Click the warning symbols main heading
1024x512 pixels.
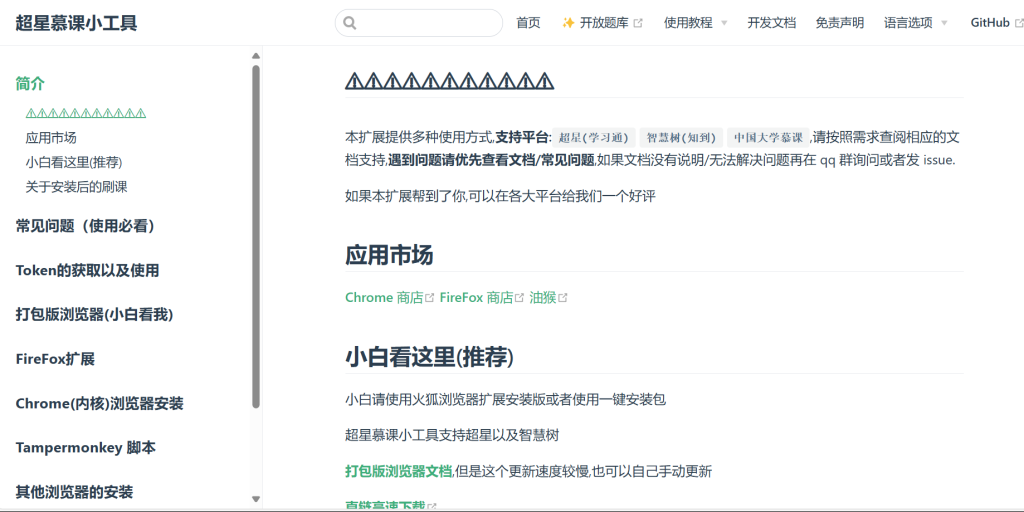449,81
